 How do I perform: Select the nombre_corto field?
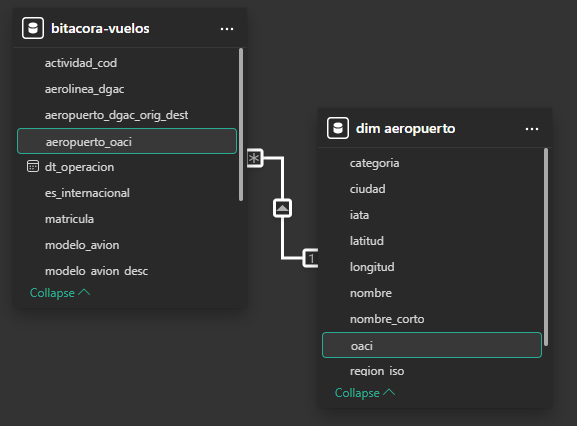pos(432,319)
